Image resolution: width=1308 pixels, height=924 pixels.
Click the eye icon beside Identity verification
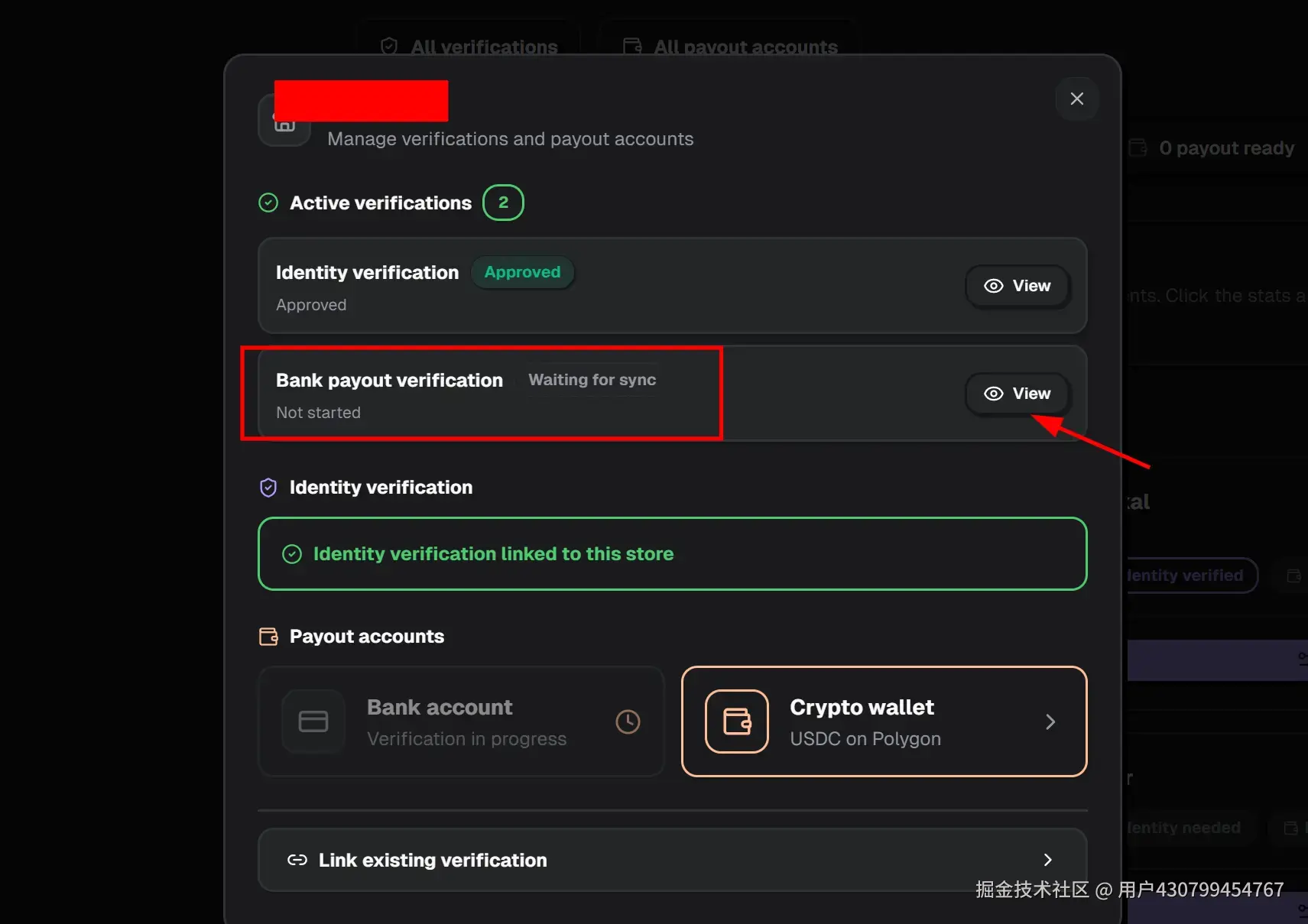(993, 286)
